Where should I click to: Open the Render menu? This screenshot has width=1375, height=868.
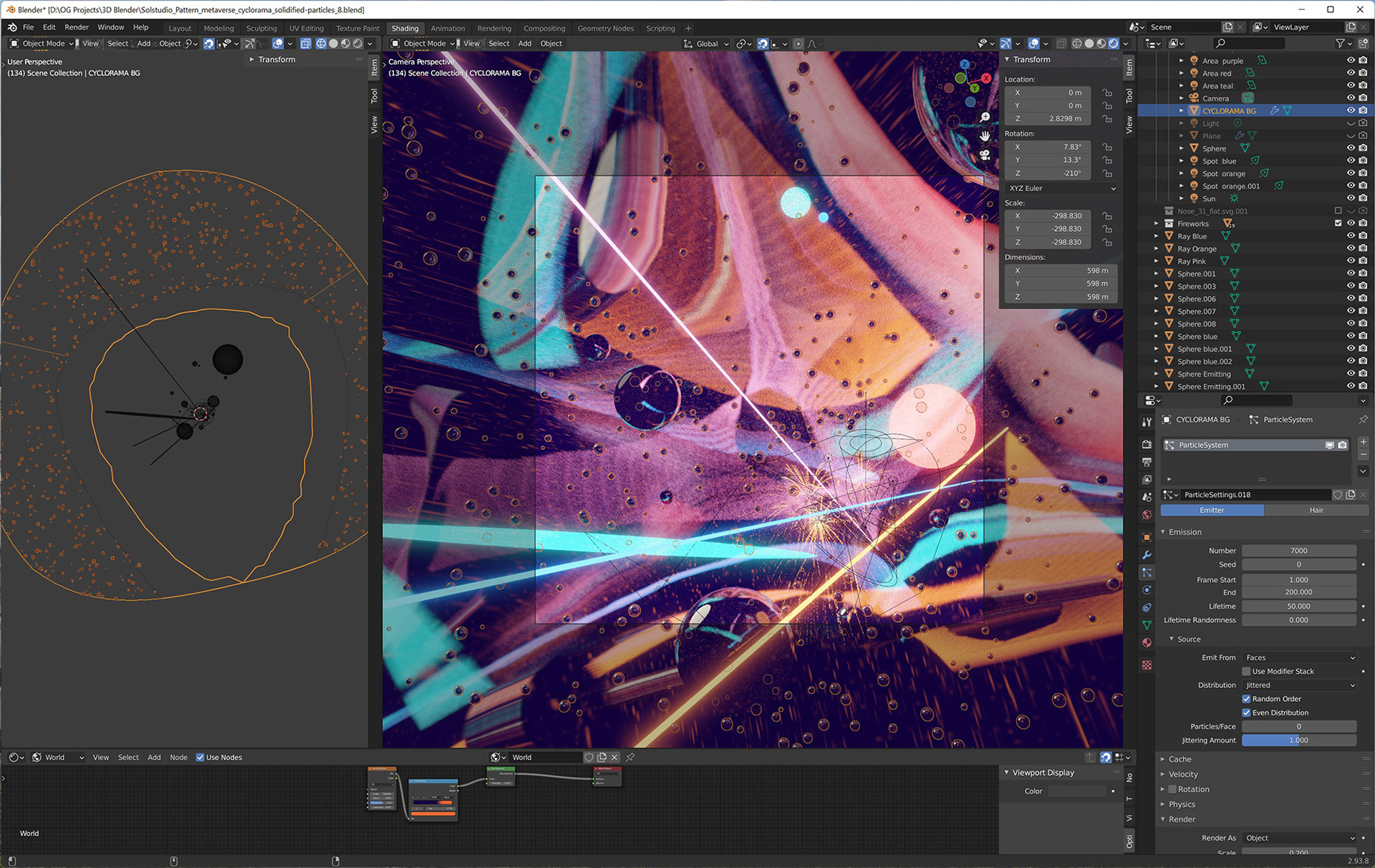click(x=77, y=27)
